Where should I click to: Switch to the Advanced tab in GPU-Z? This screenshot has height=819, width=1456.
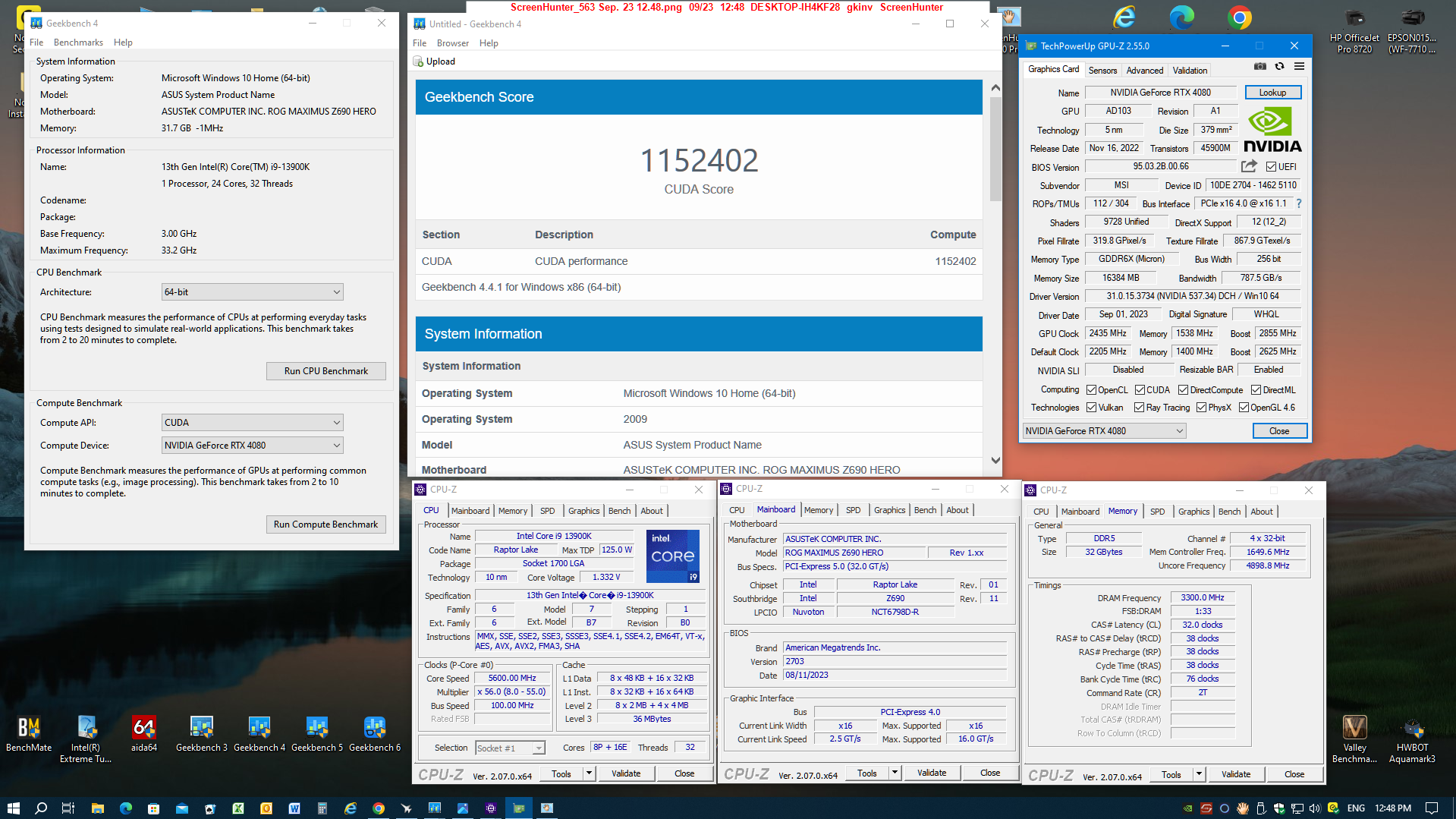coord(1144,71)
